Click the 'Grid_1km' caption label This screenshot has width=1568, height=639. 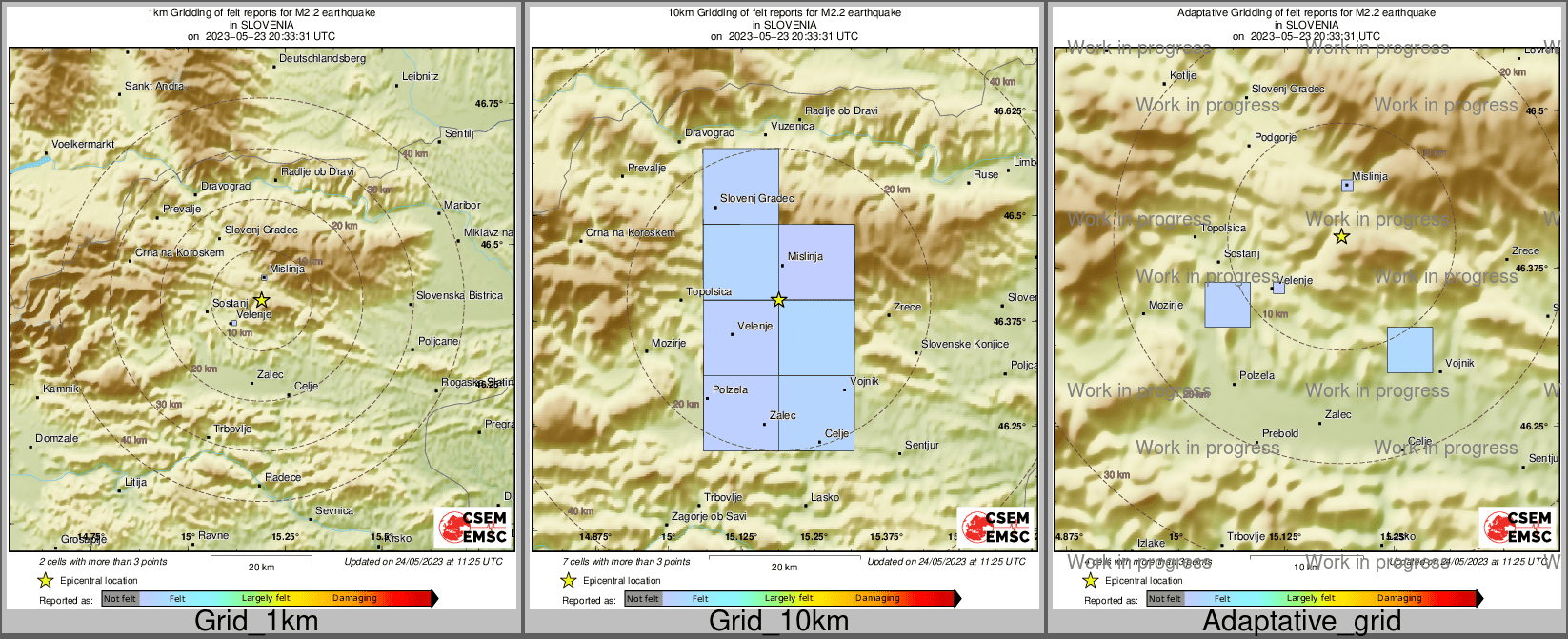(256, 621)
